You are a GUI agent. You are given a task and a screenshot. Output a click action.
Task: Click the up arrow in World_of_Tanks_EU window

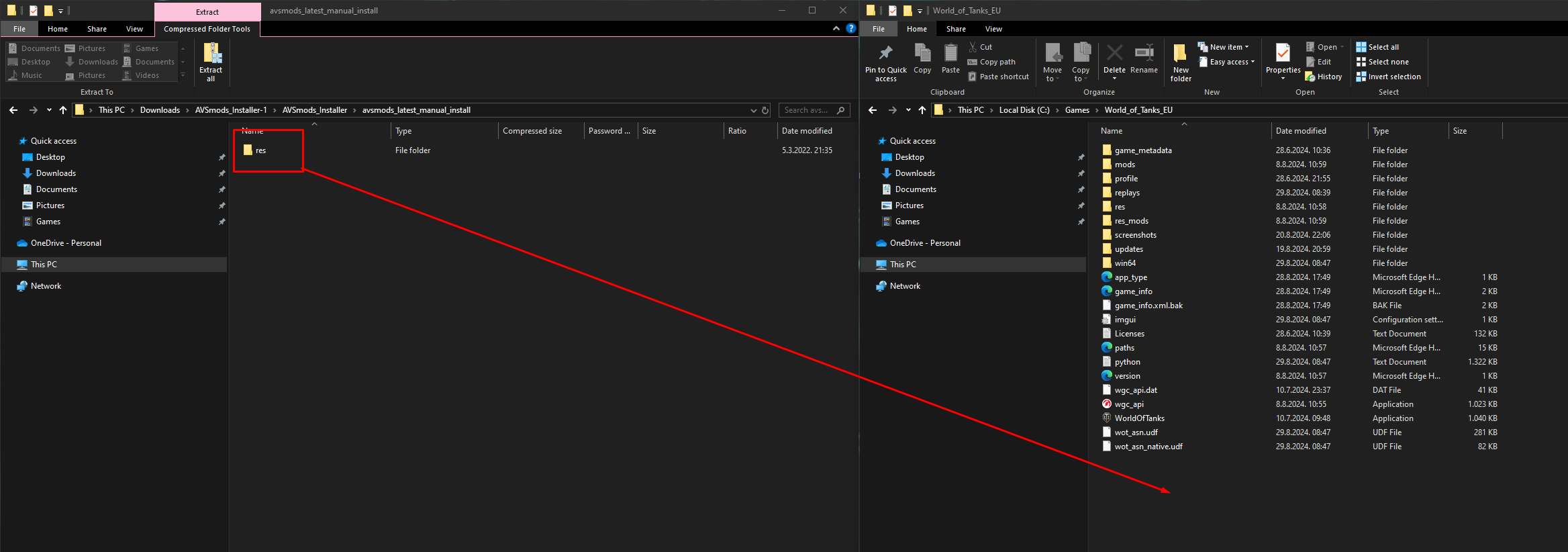pyautogui.click(x=922, y=110)
